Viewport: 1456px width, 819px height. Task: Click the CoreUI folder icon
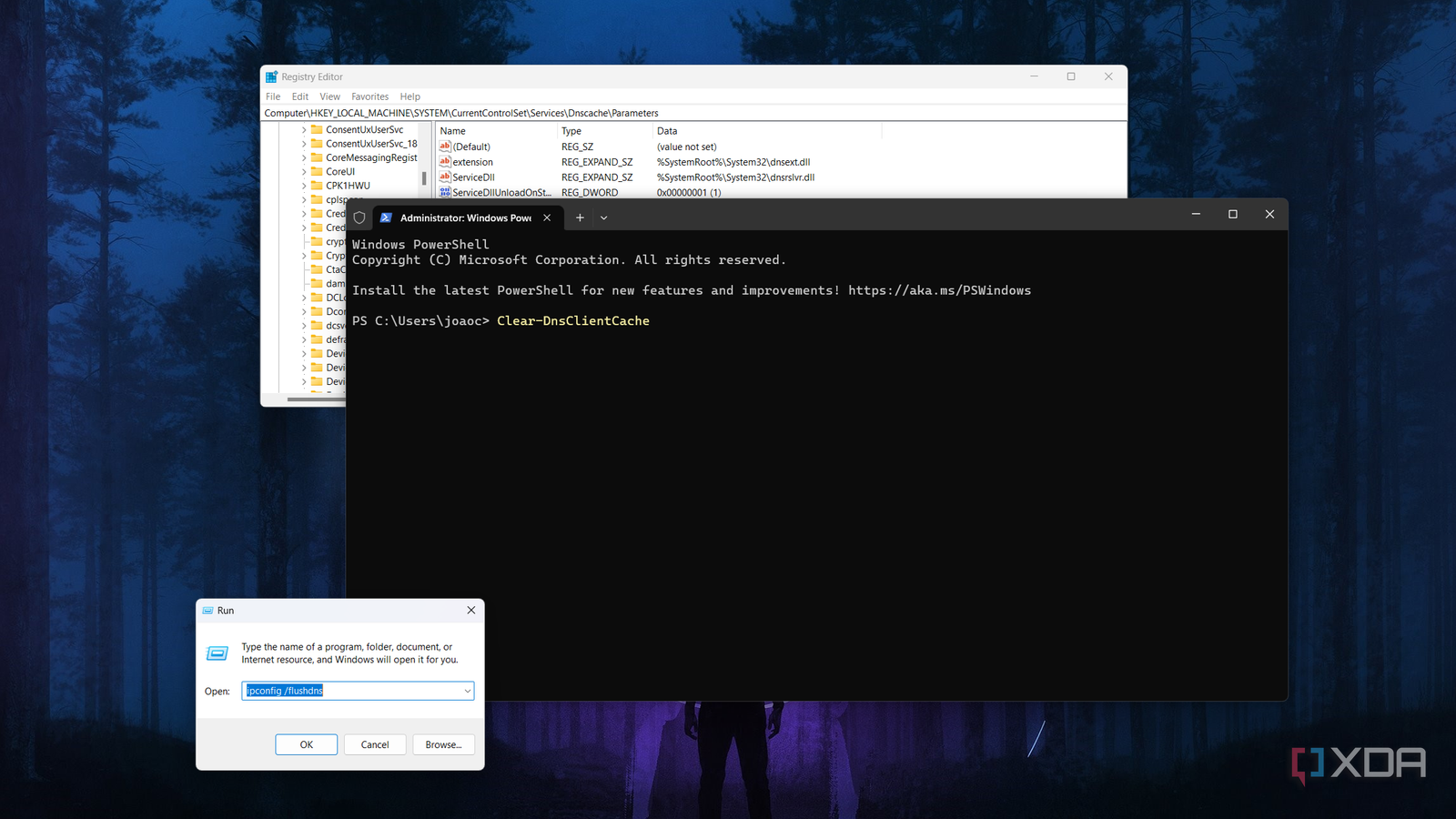click(x=317, y=171)
